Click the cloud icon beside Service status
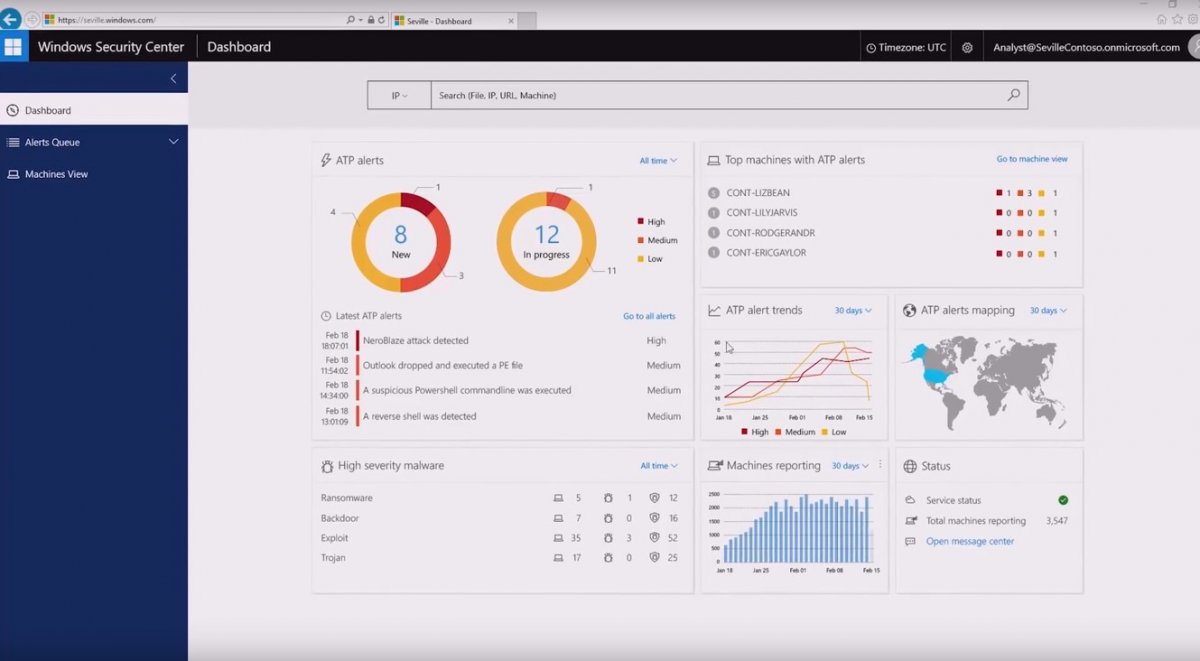1200x661 pixels. [910, 500]
